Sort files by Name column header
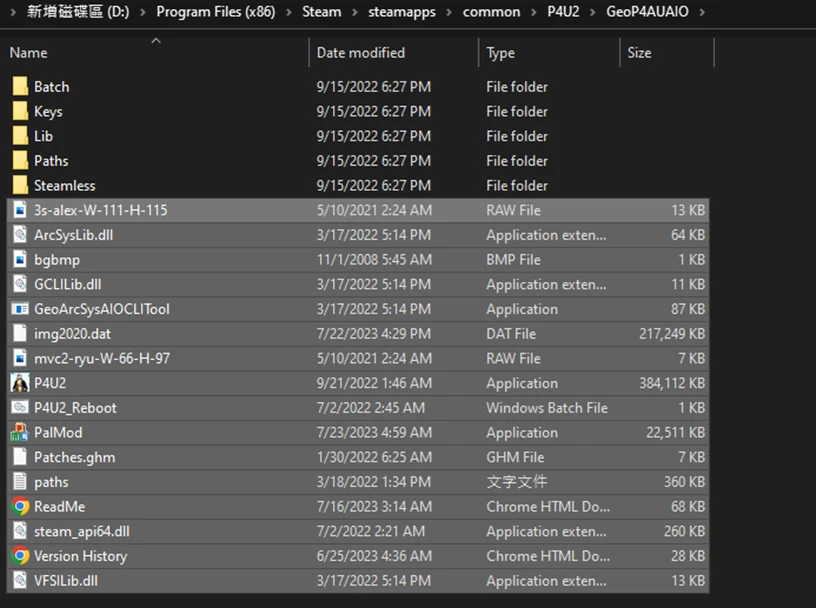Image resolution: width=816 pixels, height=608 pixels. pos(29,53)
